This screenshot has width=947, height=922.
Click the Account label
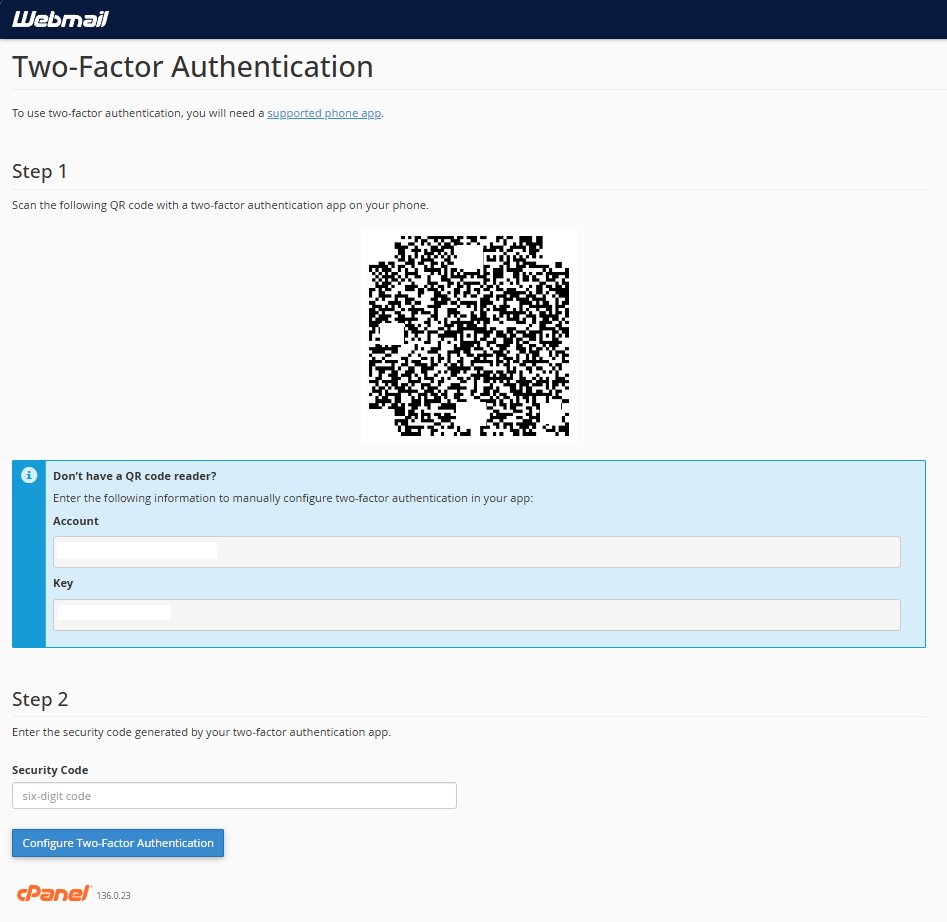(75, 521)
